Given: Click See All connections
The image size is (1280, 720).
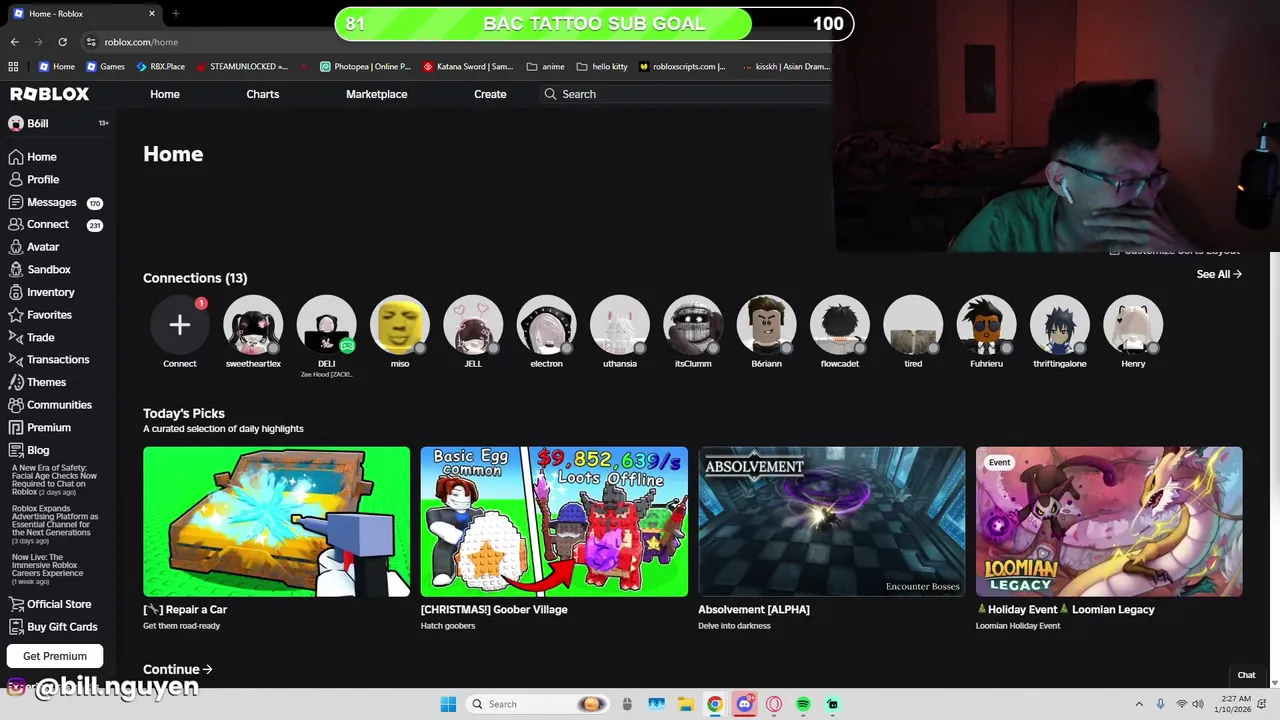Looking at the screenshot, I should (x=1219, y=274).
